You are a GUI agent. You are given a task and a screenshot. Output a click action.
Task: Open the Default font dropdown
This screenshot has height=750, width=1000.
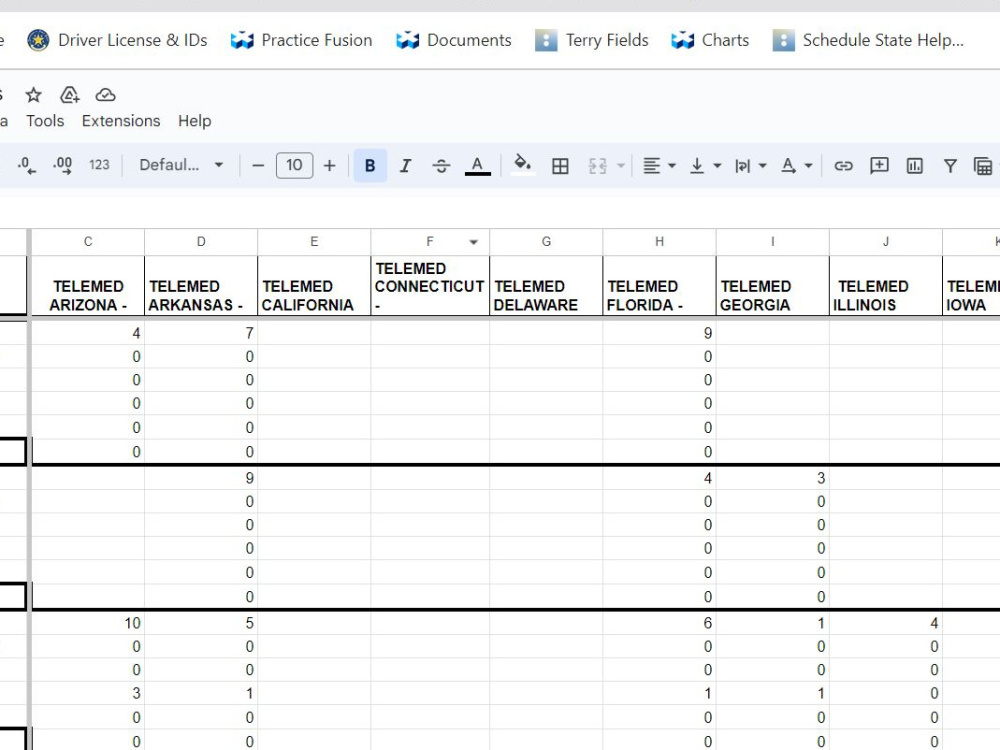click(x=181, y=165)
